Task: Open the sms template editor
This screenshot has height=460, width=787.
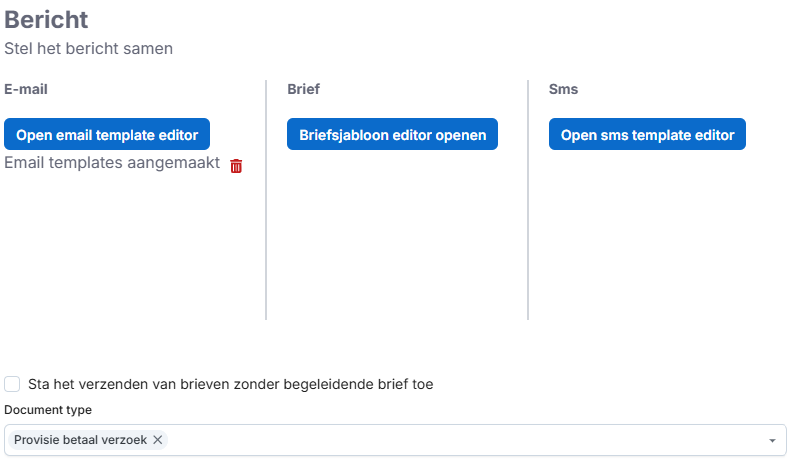Action: (647, 135)
